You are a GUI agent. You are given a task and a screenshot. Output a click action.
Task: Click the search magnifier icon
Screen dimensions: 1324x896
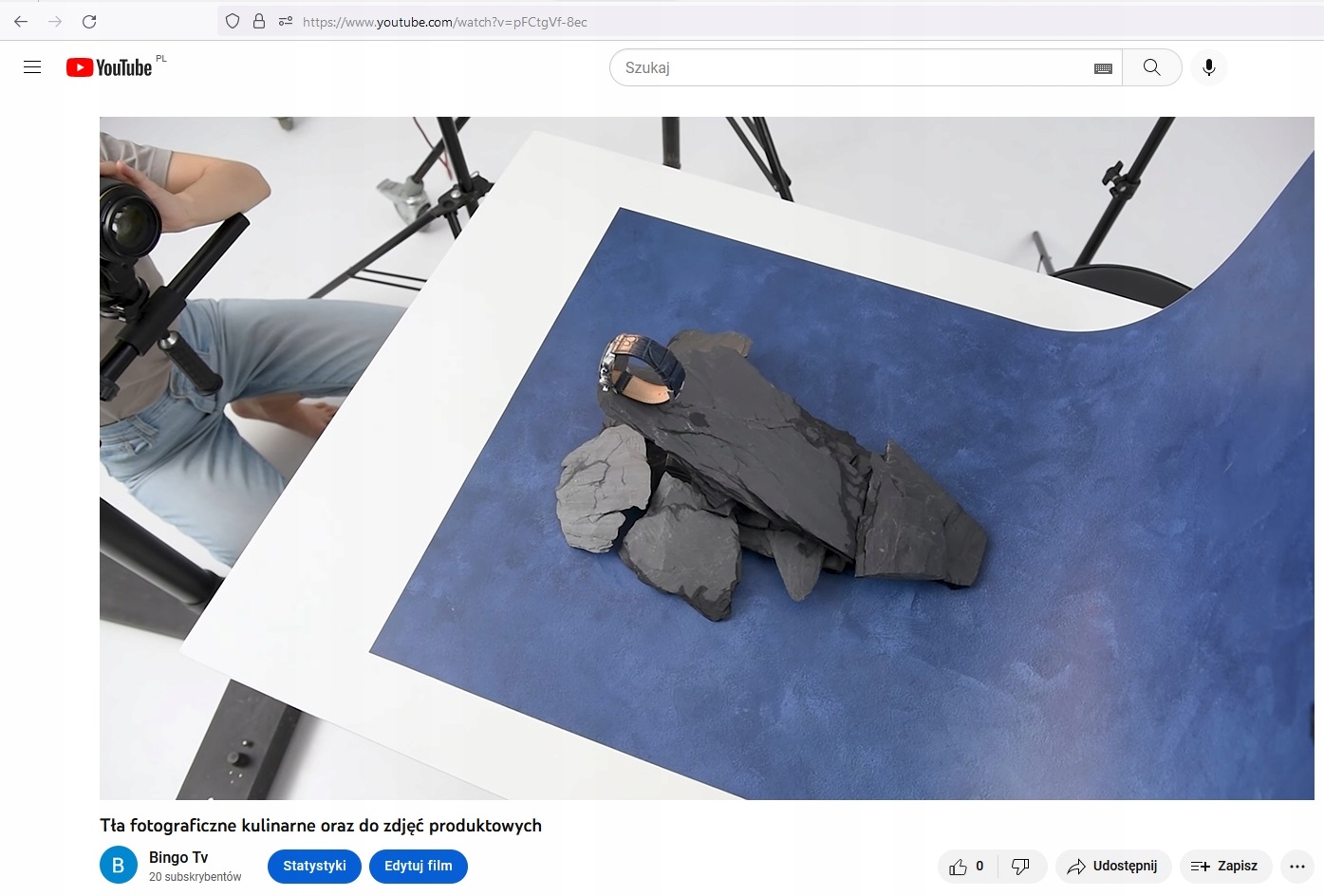(x=1151, y=67)
